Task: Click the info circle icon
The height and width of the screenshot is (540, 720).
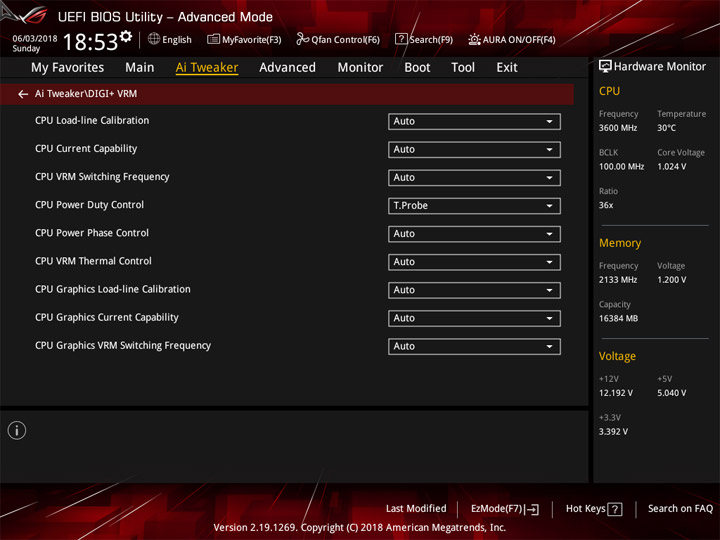Action: click(17, 430)
